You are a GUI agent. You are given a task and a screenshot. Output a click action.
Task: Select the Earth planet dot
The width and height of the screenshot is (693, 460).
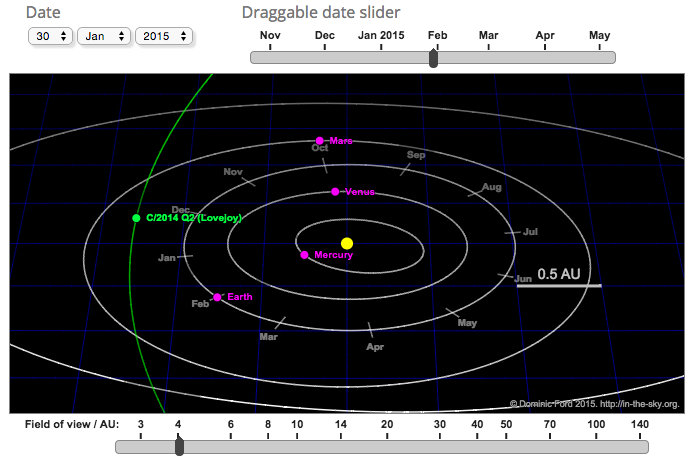coord(217,297)
